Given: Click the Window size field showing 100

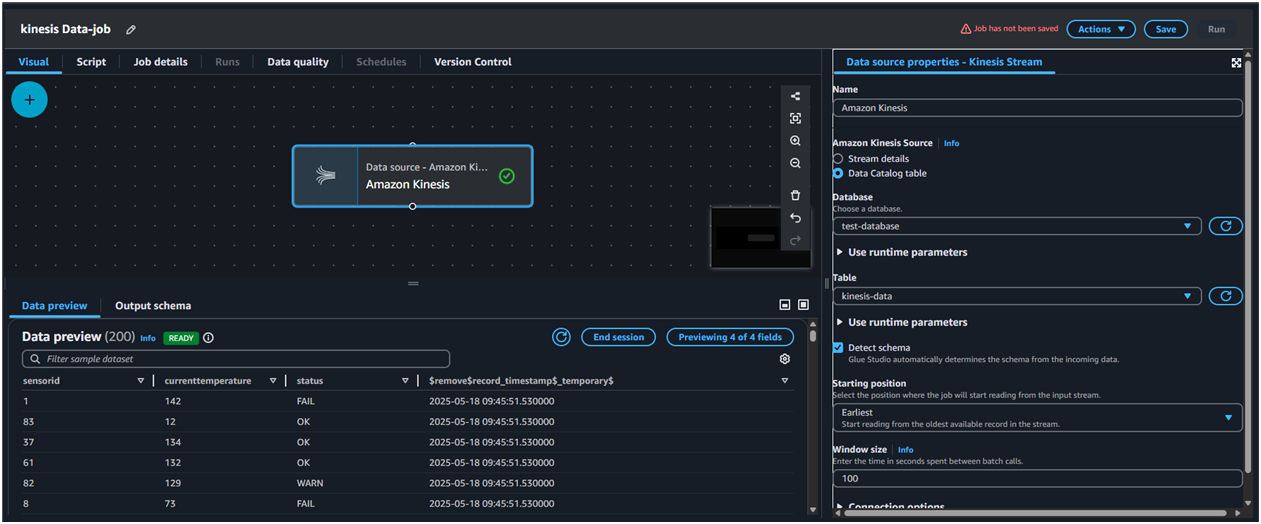Looking at the screenshot, I should pos(1037,479).
